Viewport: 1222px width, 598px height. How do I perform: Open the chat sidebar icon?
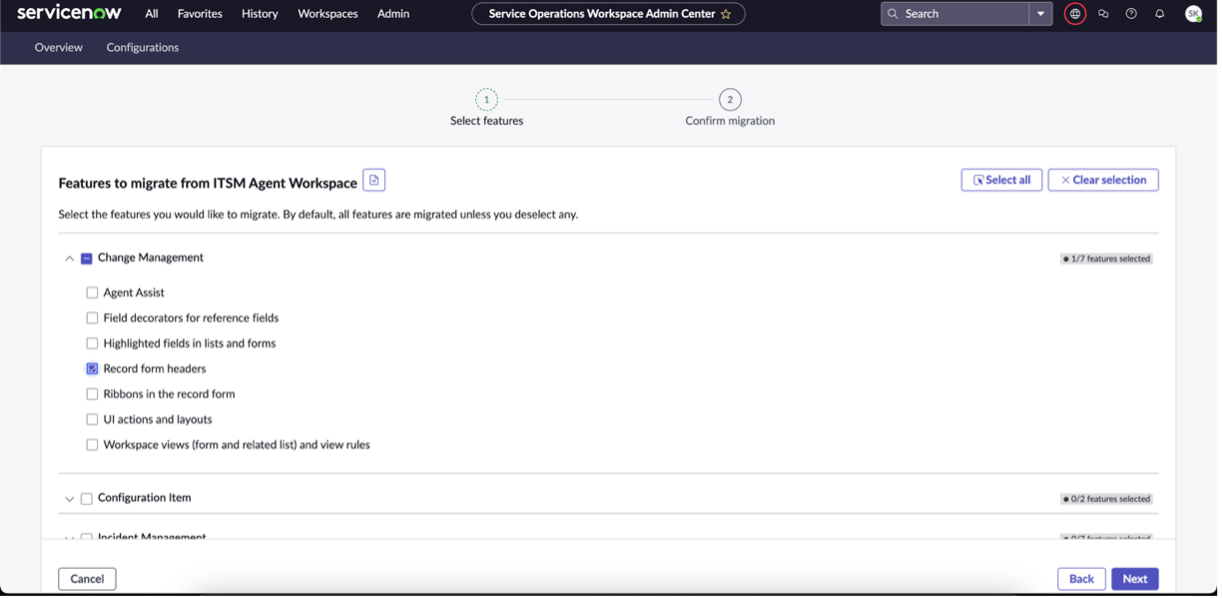(1103, 14)
